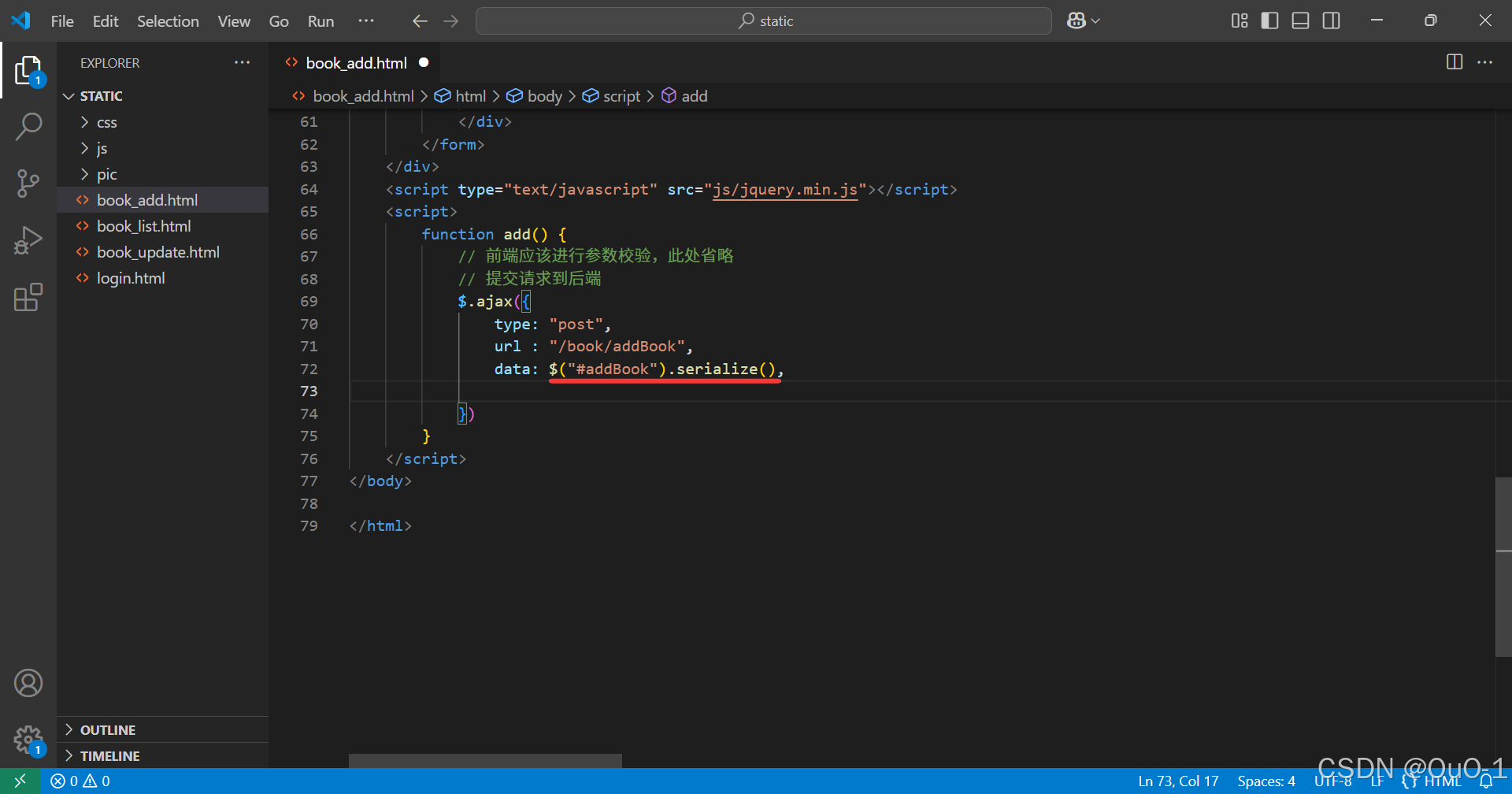This screenshot has height=794, width=1512.
Task: Minimize the VS Code window
Action: [x=1377, y=20]
